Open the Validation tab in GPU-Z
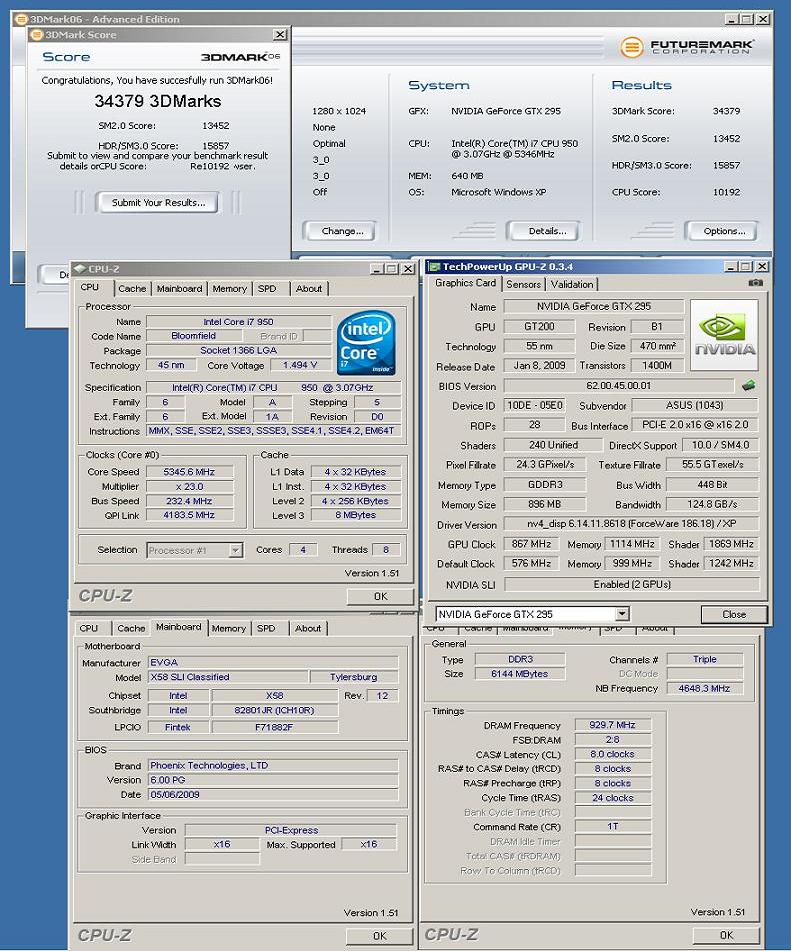The height and width of the screenshot is (951, 791). [572, 284]
